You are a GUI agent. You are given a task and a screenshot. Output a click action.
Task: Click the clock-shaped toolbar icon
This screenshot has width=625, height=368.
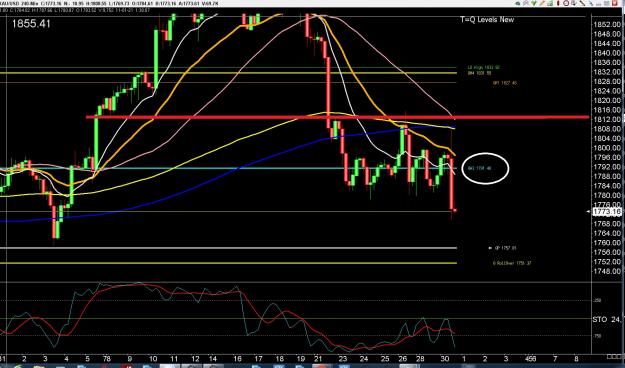click(x=566, y=3)
